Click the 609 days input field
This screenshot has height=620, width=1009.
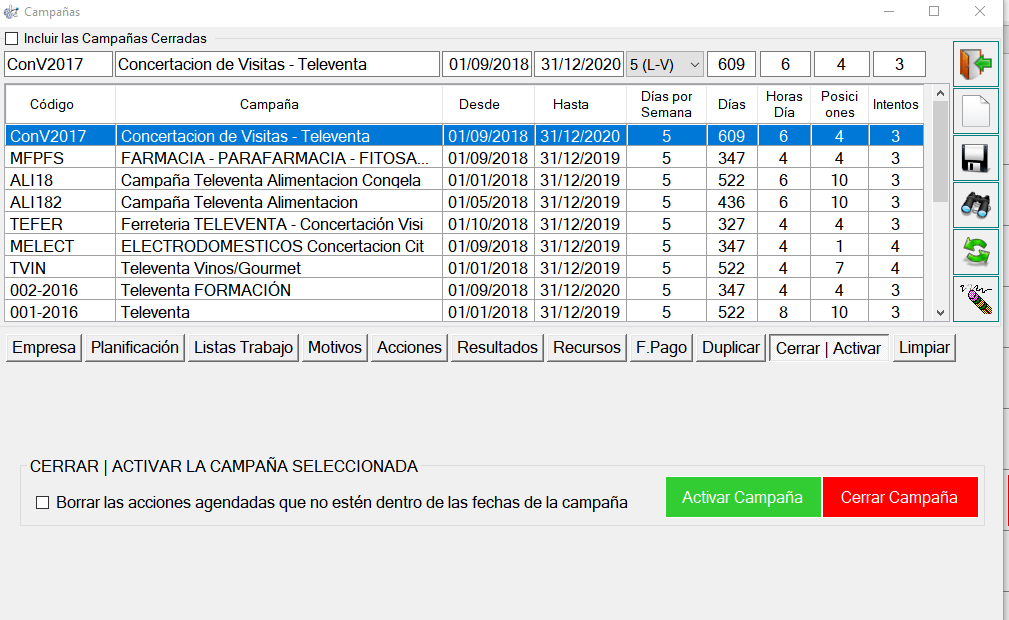732,64
